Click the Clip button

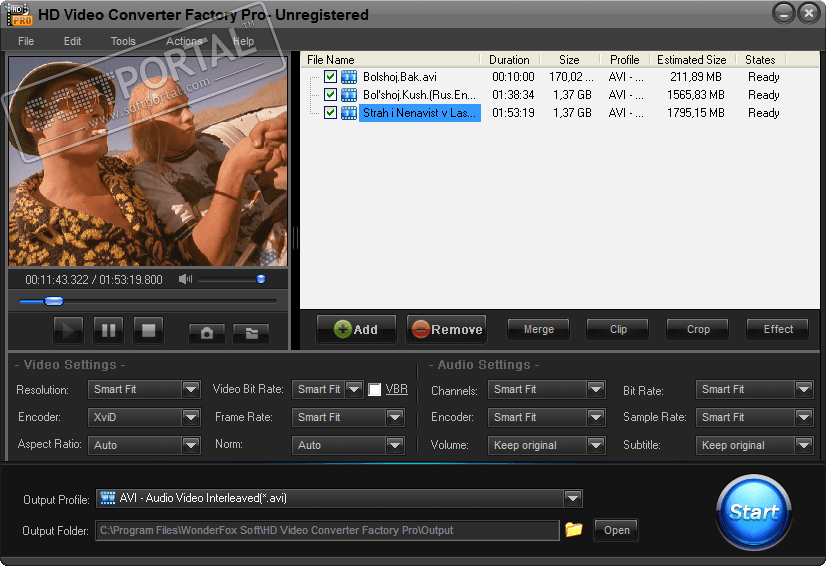pos(618,329)
